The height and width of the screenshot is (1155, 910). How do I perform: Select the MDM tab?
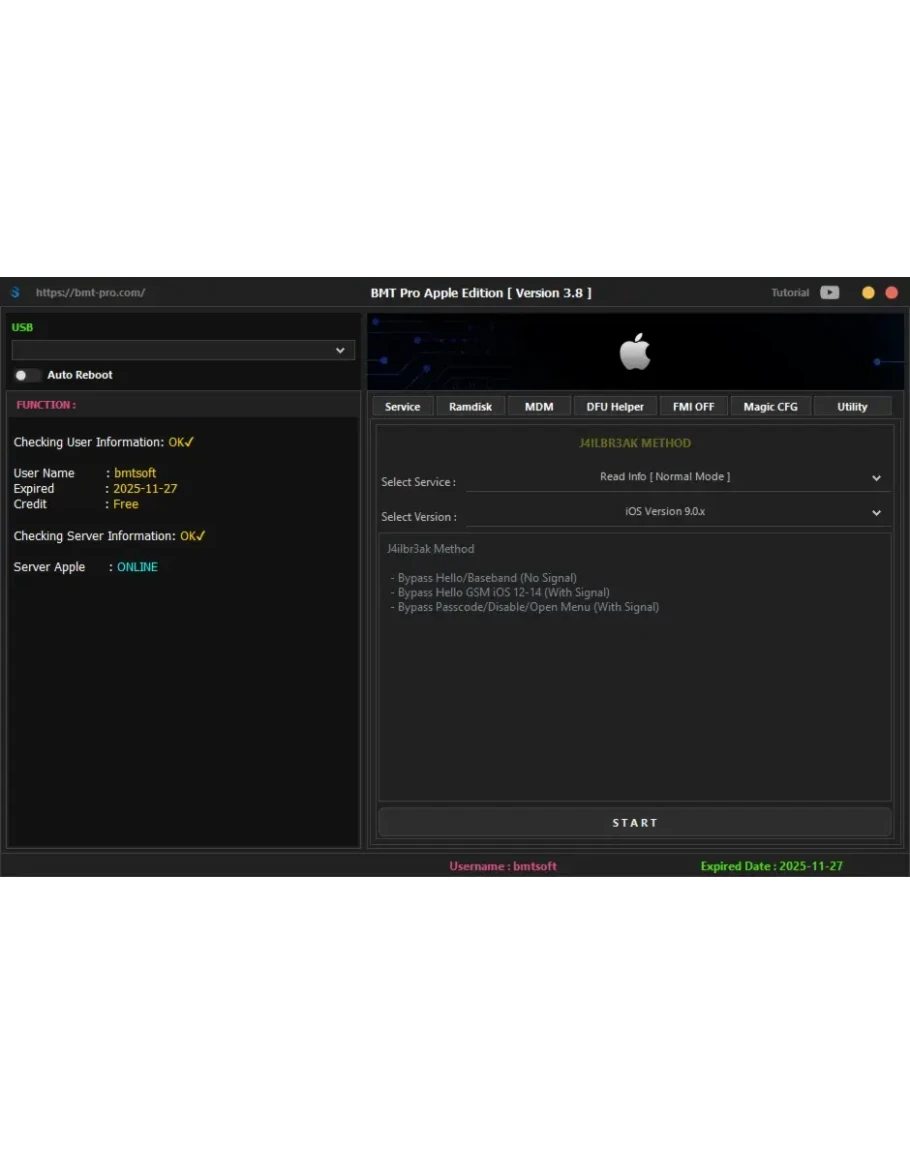(x=539, y=407)
